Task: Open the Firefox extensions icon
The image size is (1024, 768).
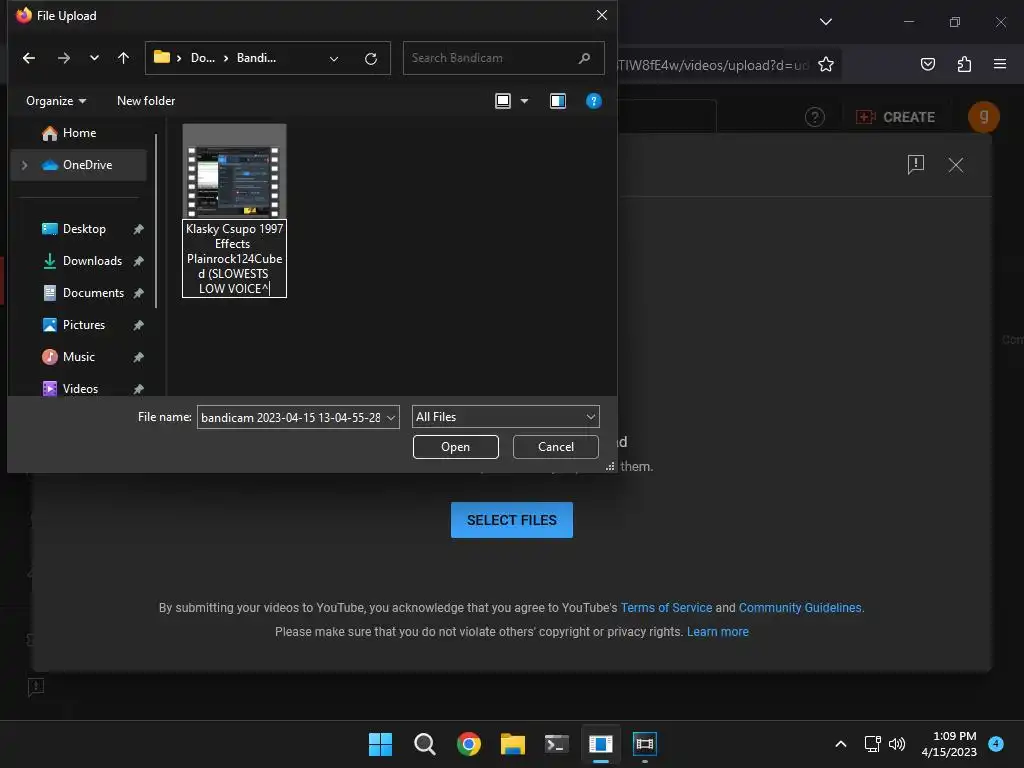Action: [x=964, y=64]
